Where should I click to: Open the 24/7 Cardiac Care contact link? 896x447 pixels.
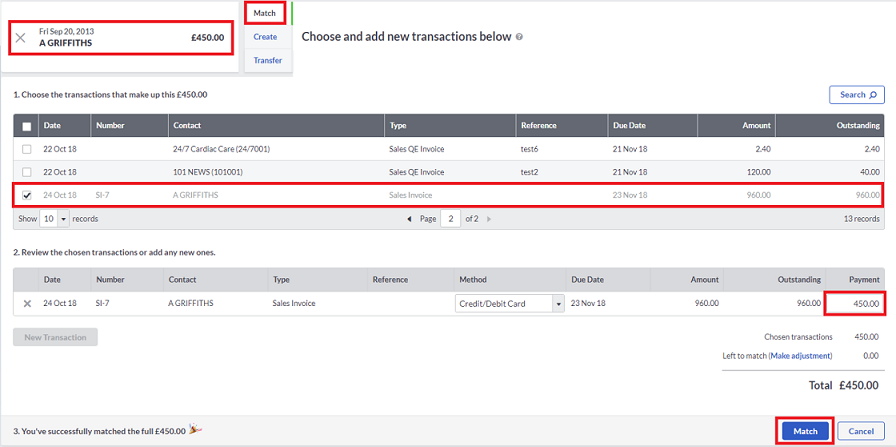pos(203,149)
